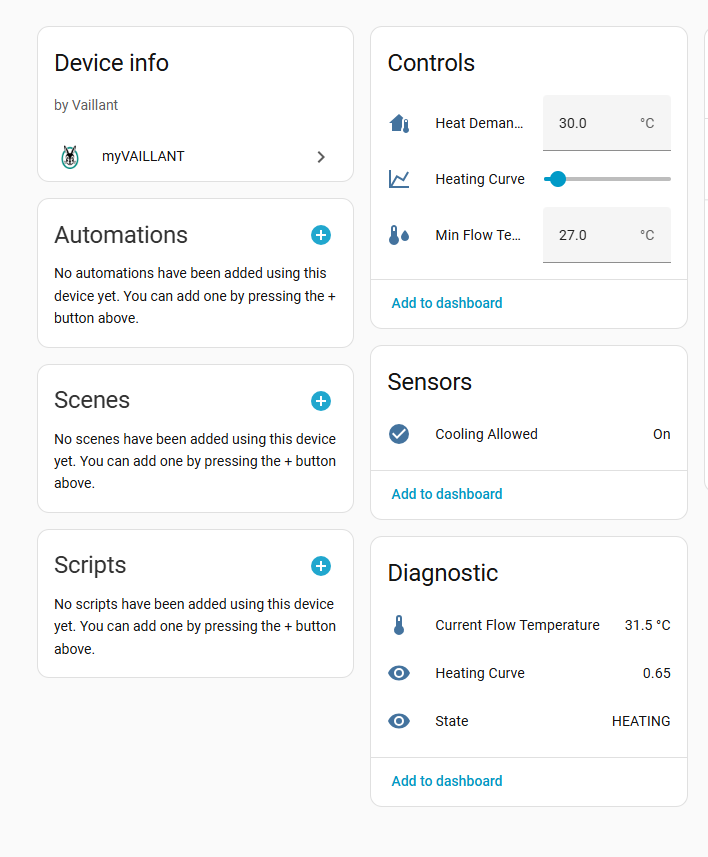Click the Min Flow Temperature water thermometer icon
This screenshot has height=857, width=708.
pyautogui.click(x=399, y=235)
